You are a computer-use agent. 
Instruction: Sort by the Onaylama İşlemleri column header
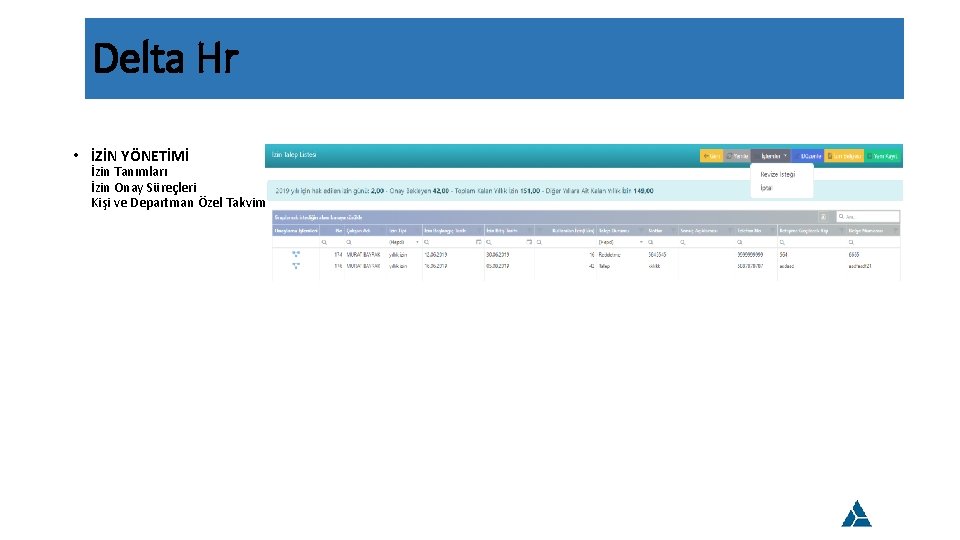296,231
